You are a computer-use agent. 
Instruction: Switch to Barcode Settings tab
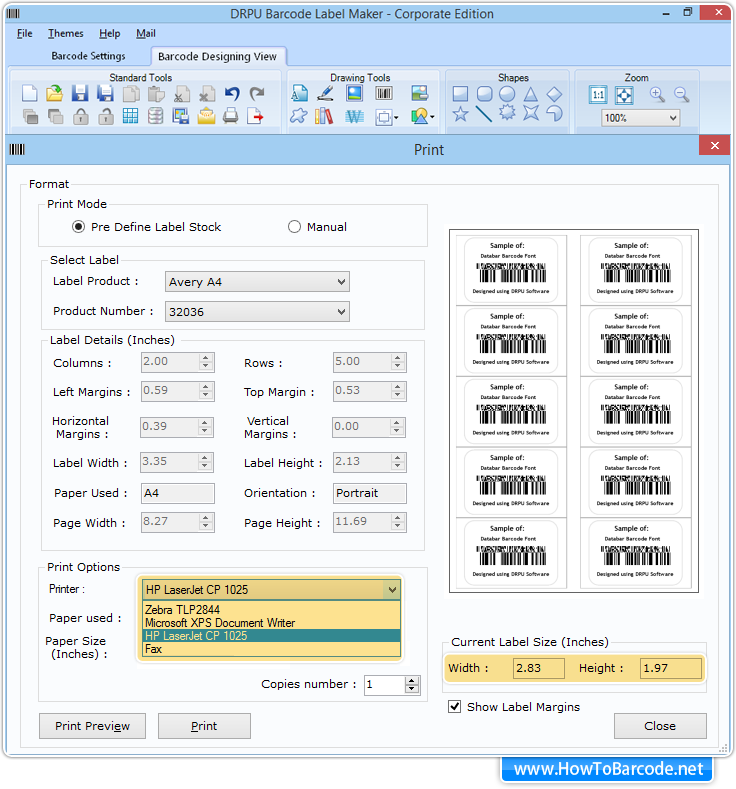coord(89,56)
